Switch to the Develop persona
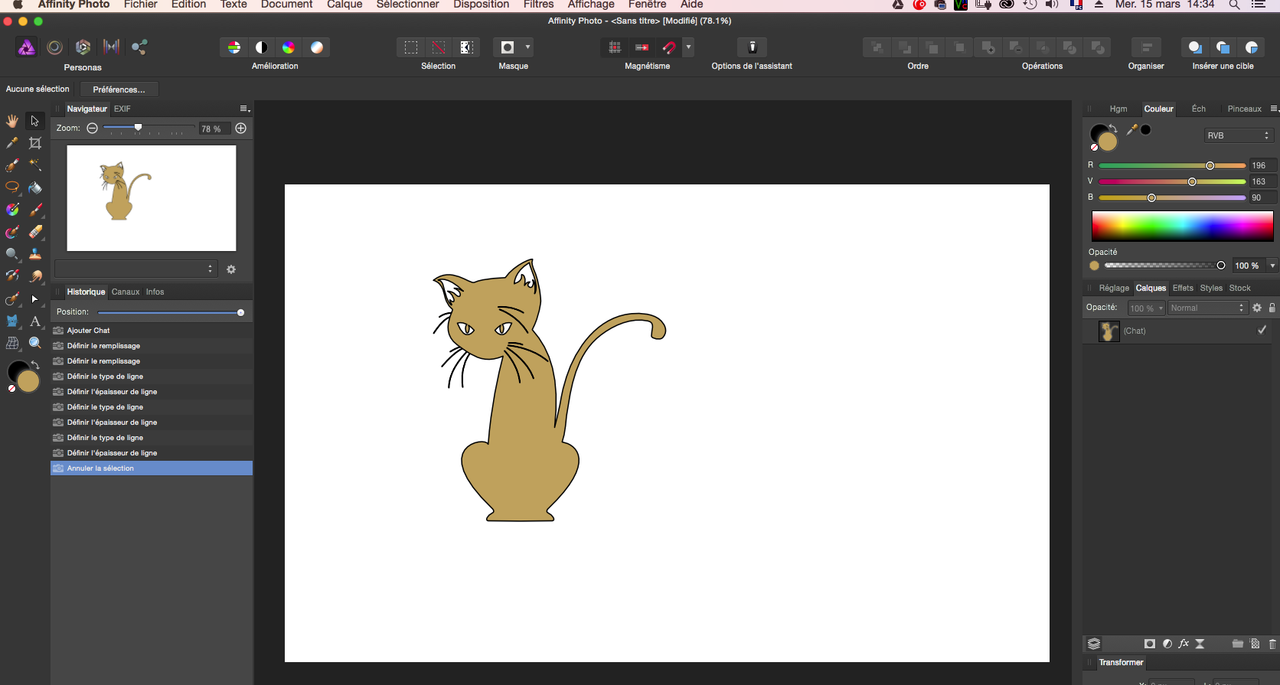 [x=83, y=47]
